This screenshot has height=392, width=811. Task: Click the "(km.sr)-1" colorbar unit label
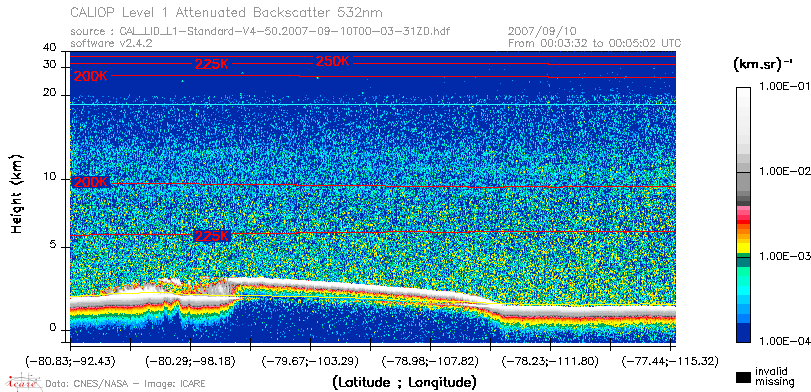coord(762,65)
